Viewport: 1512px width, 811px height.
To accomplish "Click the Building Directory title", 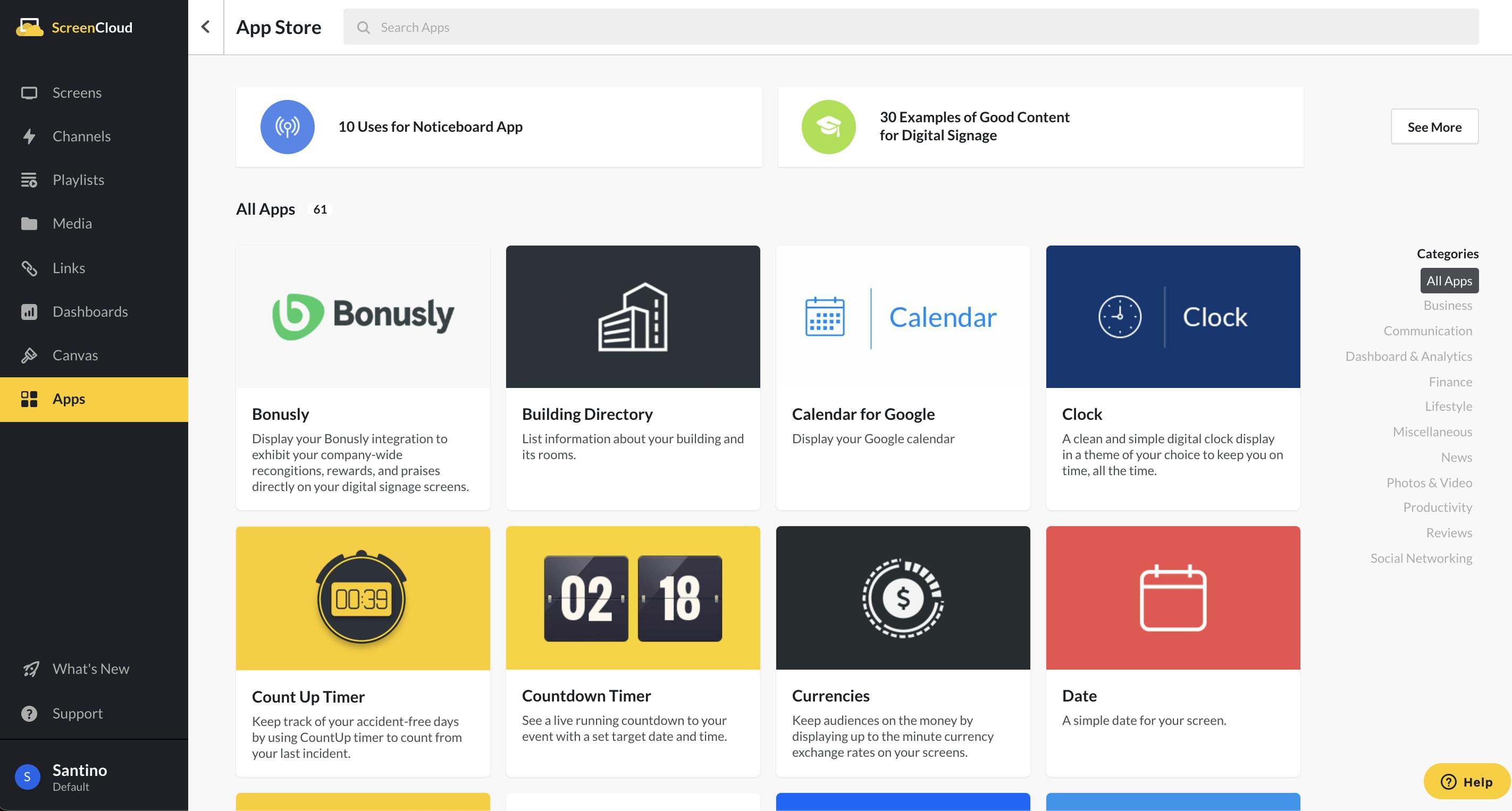I will pos(587,415).
